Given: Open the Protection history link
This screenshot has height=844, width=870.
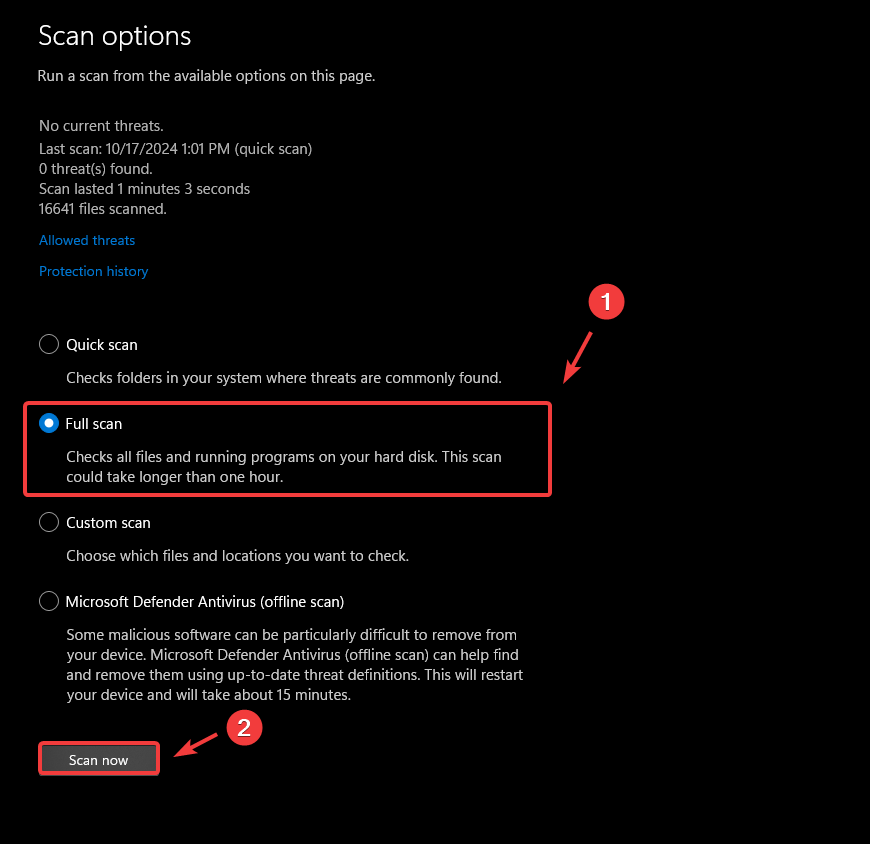Looking at the screenshot, I should (x=93, y=271).
